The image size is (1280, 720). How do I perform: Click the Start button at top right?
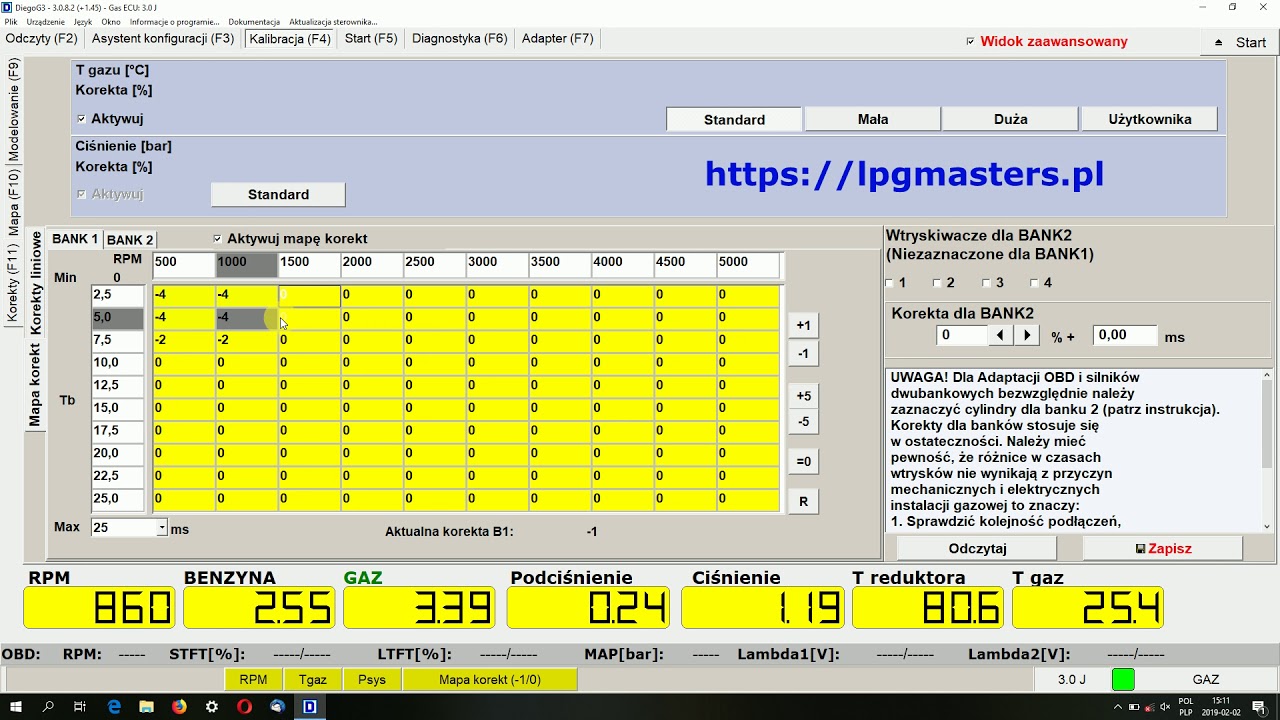(1240, 42)
